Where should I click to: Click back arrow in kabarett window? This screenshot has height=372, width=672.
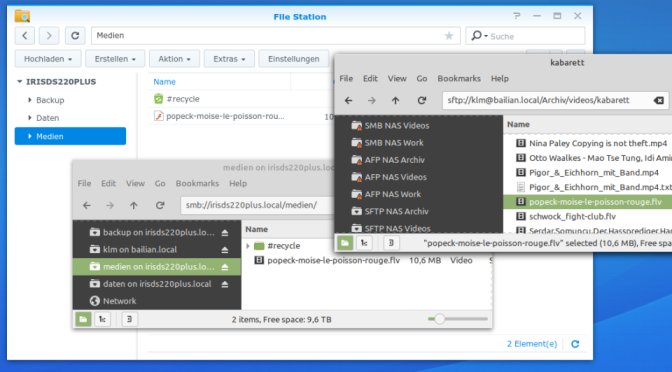(348, 100)
